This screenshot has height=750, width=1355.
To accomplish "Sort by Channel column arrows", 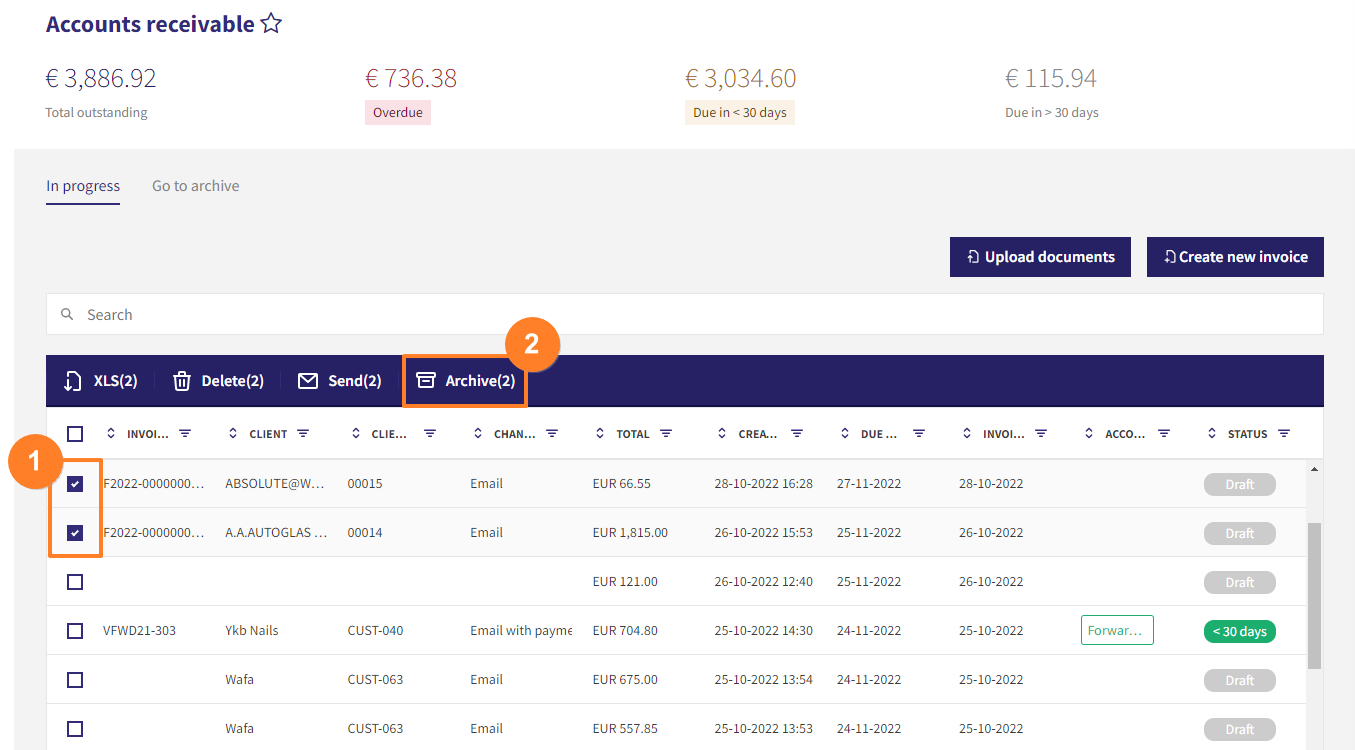I will 478,434.
